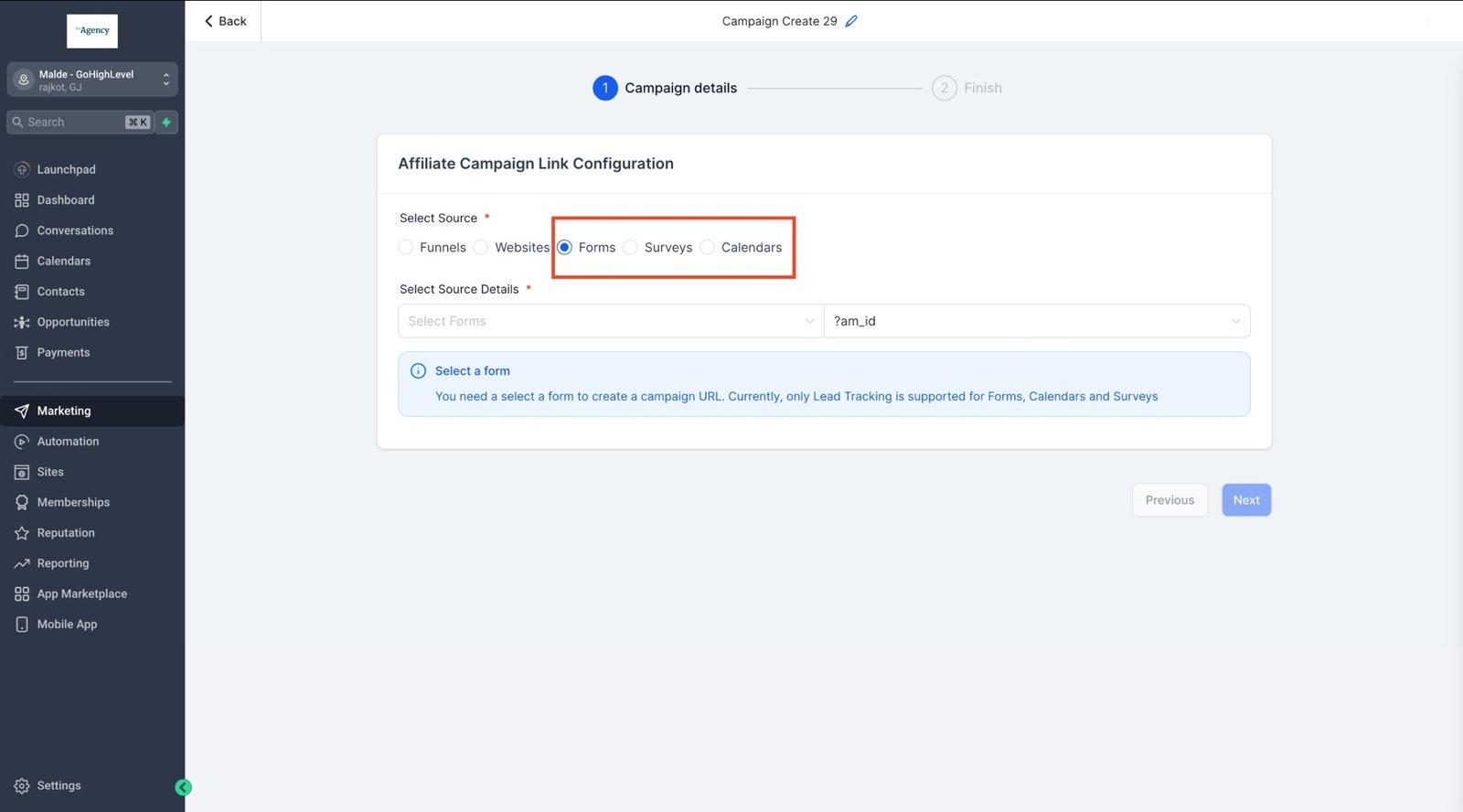Click the Opportunities icon in the sidebar

coord(22,322)
